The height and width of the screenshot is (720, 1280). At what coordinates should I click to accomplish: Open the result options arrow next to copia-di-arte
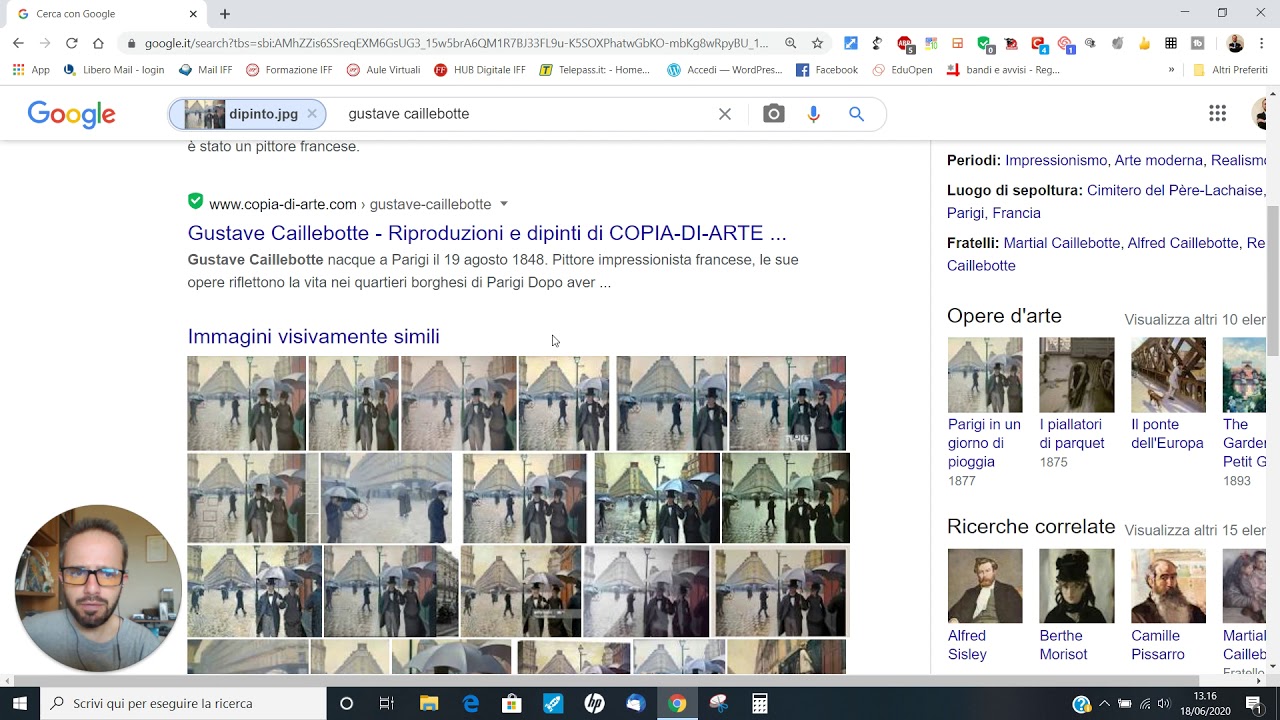click(x=504, y=204)
